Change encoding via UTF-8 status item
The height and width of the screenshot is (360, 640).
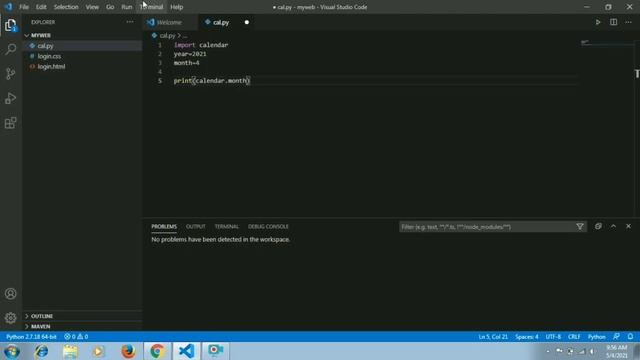[x=553, y=337]
